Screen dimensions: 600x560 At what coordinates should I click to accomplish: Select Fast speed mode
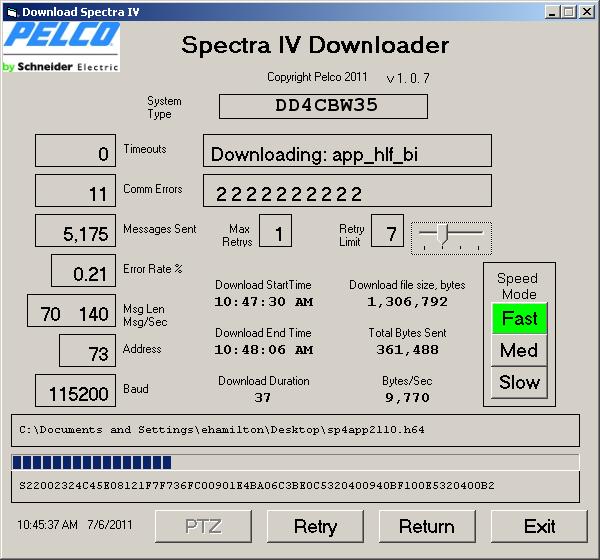click(519, 318)
